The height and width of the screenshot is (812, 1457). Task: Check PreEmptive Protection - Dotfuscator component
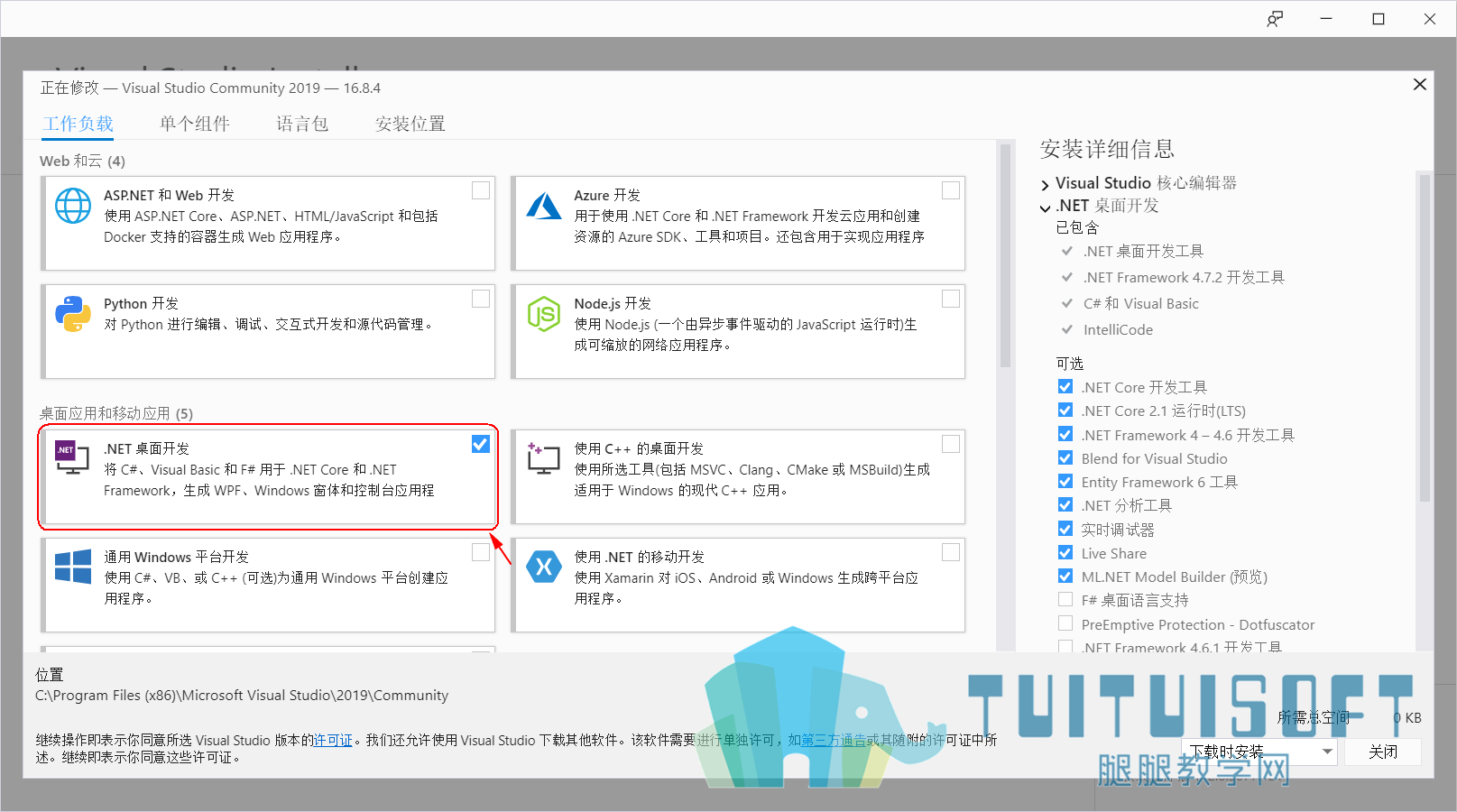coord(1065,624)
